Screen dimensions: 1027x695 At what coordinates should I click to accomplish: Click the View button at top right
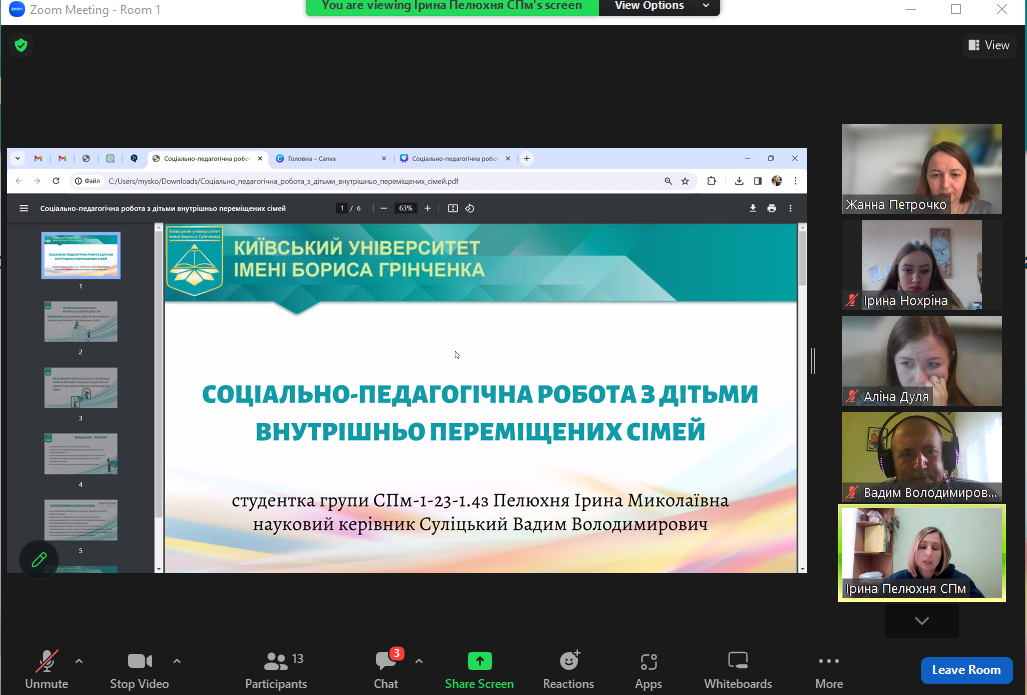click(988, 45)
